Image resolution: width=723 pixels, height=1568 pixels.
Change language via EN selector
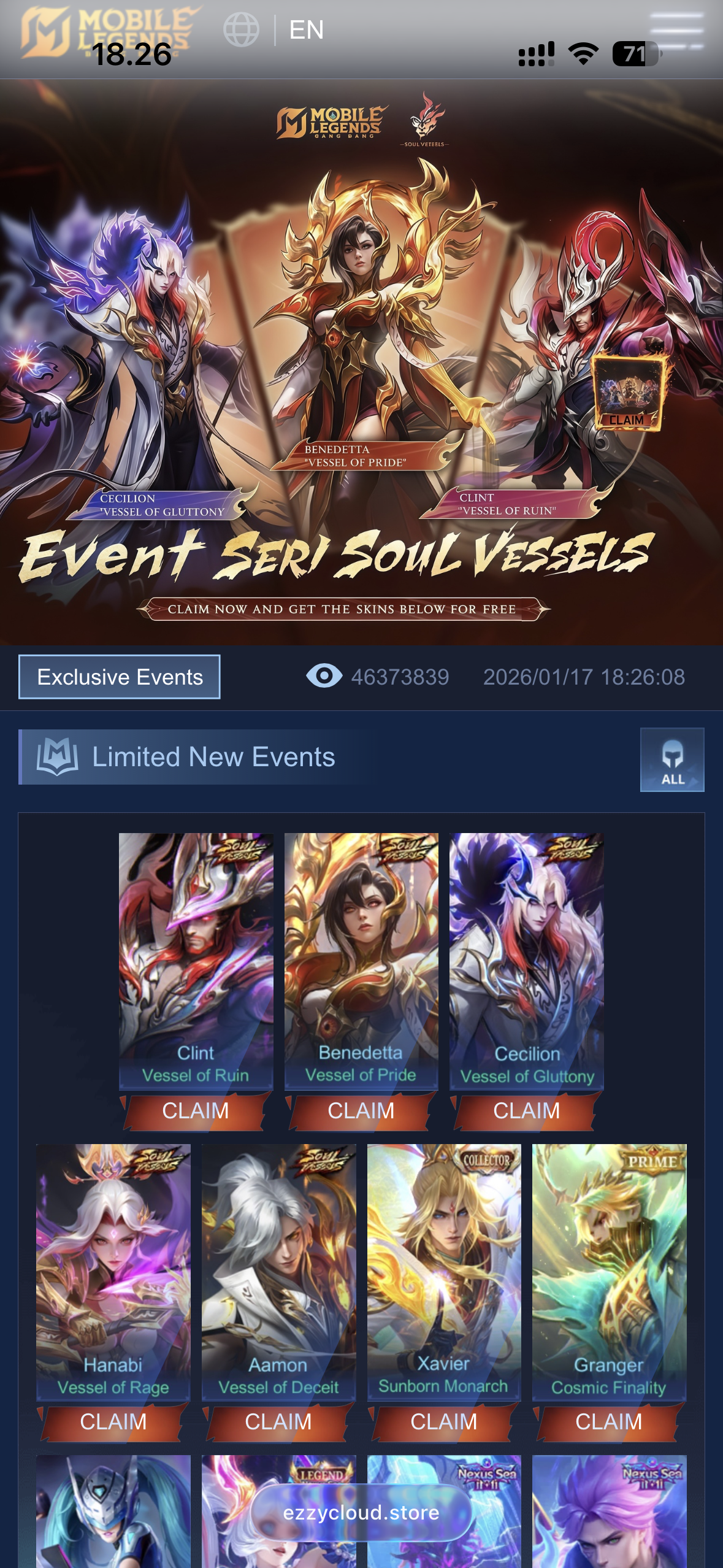(x=306, y=29)
